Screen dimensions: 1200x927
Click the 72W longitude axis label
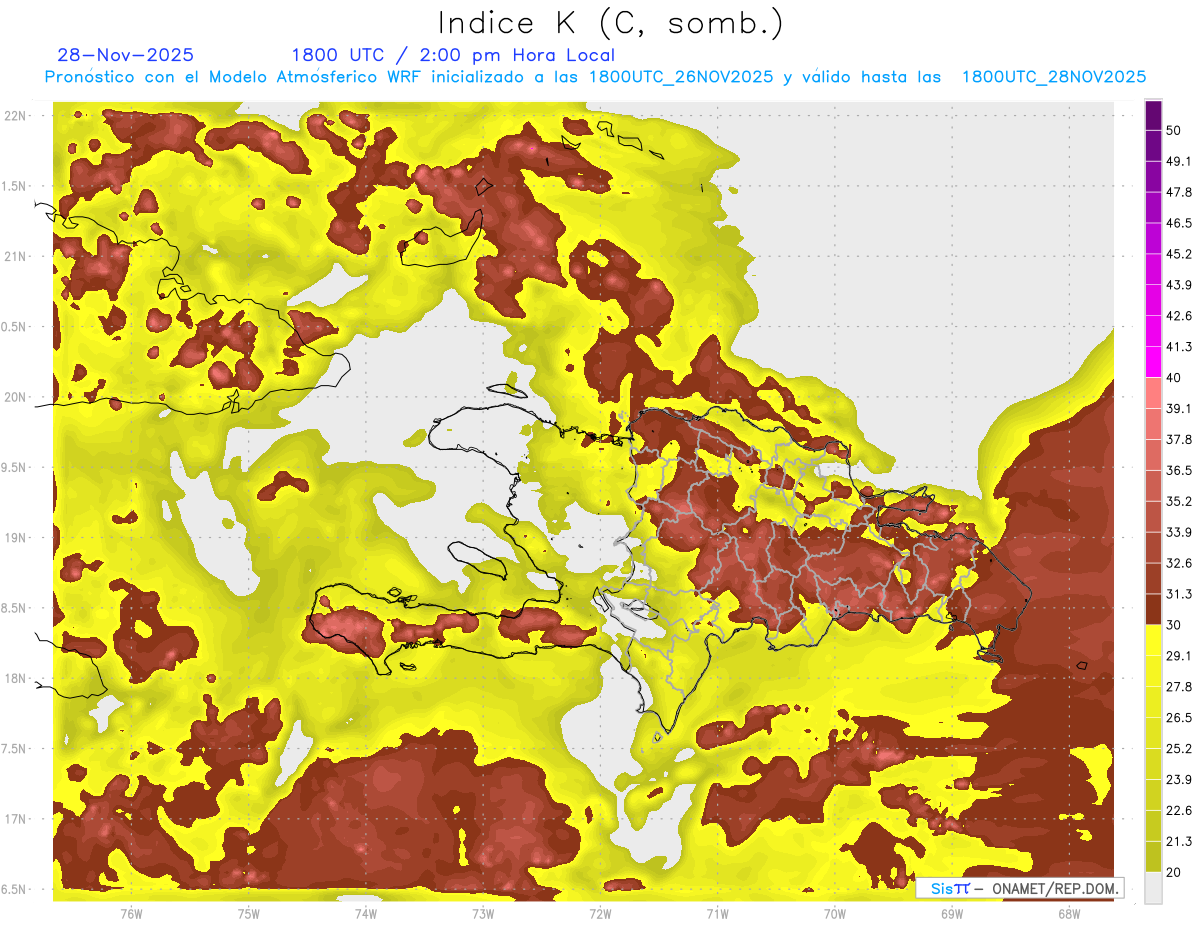tap(600, 913)
